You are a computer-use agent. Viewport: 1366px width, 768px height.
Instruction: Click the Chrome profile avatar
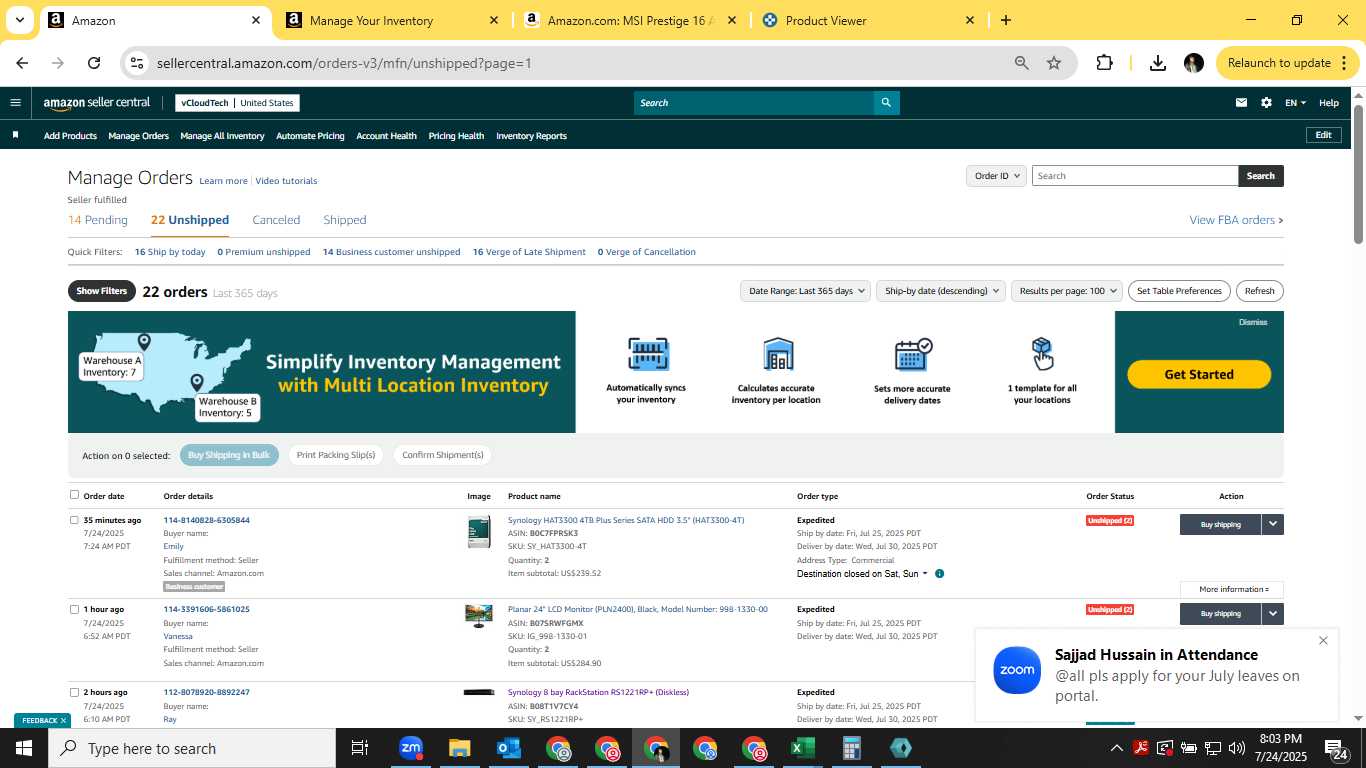pos(1193,63)
